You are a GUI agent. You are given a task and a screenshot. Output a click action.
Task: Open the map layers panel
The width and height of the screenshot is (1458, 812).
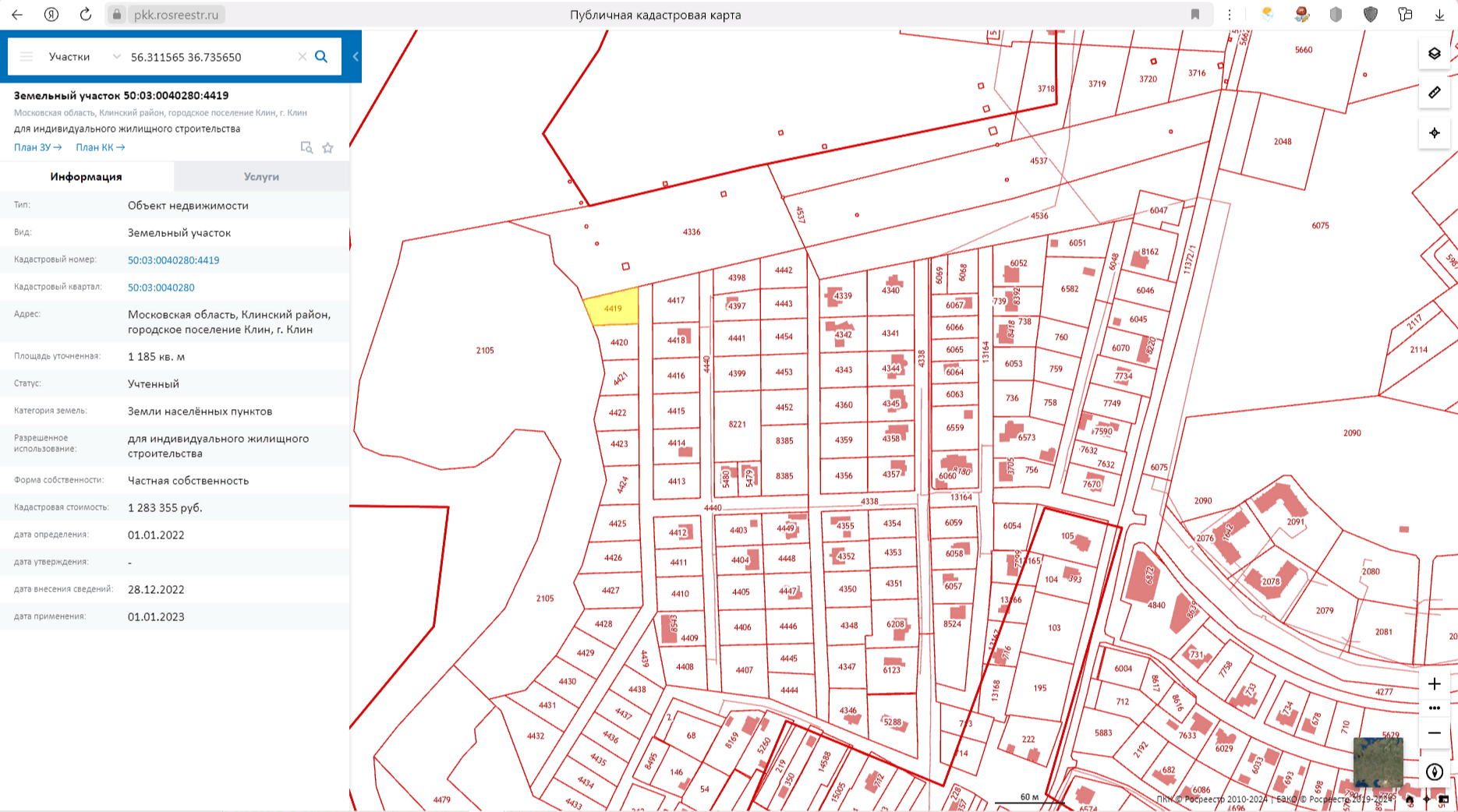1434,54
